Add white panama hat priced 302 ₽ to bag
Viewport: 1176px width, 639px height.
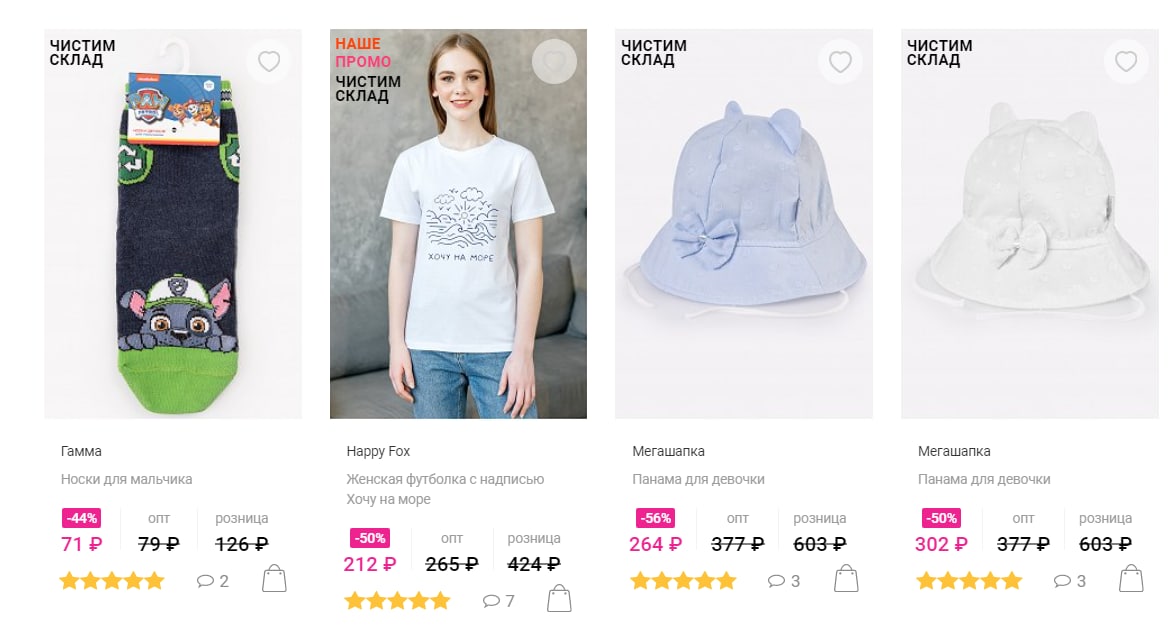1131,579
